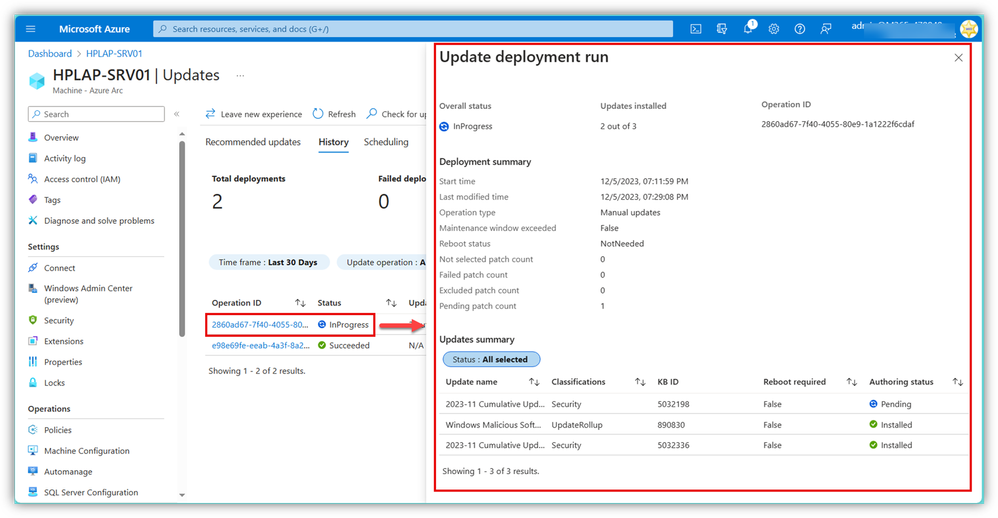998x518 pixels.
Task: Select KB ID 890830 cell
Action: coord(671,424)
